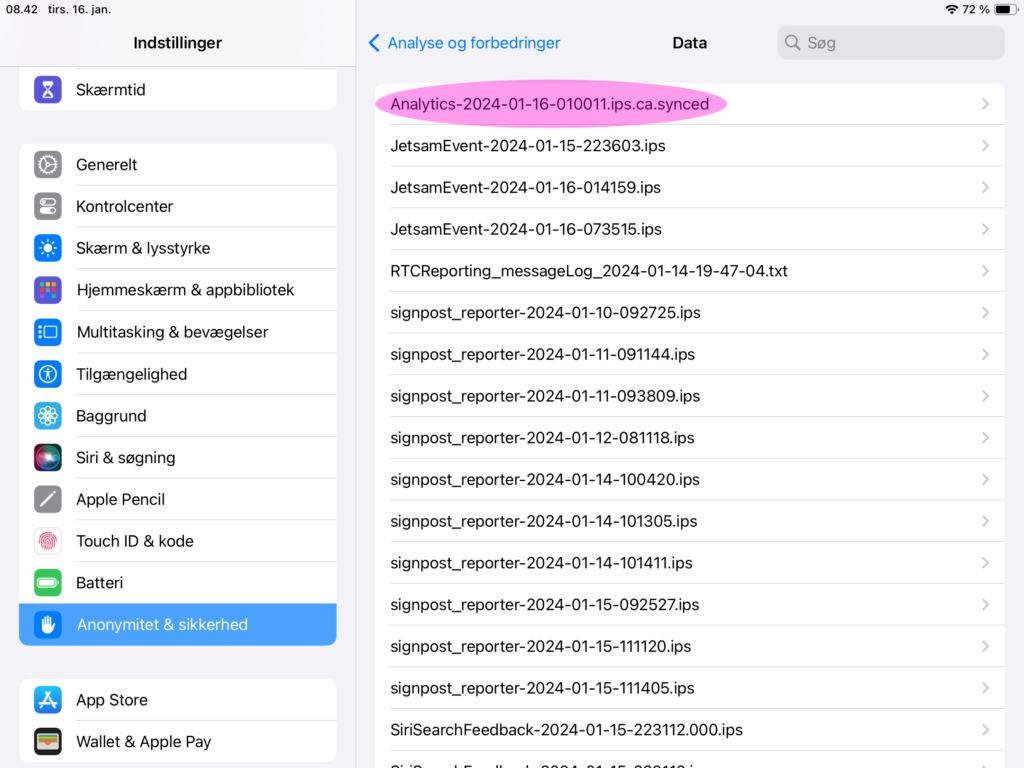The width and height of the screenshot is (1024, 768).
Task: Focus the Søg search field
Action: [891, 43]
